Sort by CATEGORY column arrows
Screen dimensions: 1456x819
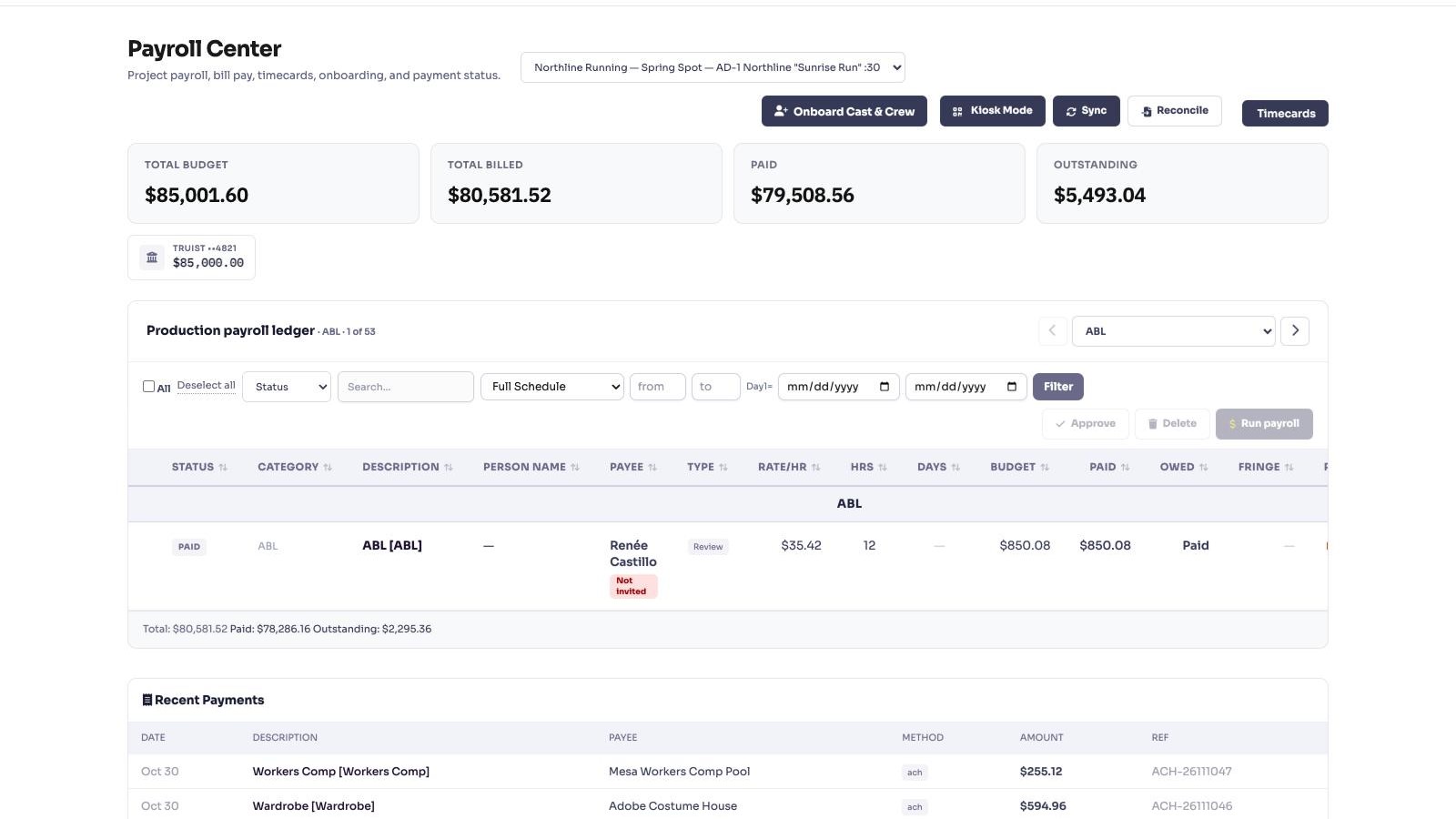click(x=328, y=468)
